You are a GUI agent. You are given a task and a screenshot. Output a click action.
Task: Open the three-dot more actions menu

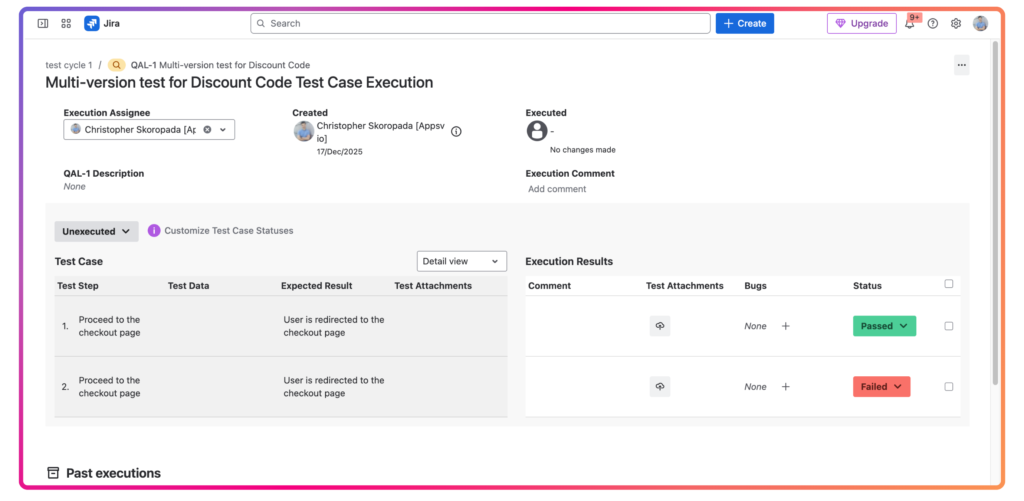[961, 65]
